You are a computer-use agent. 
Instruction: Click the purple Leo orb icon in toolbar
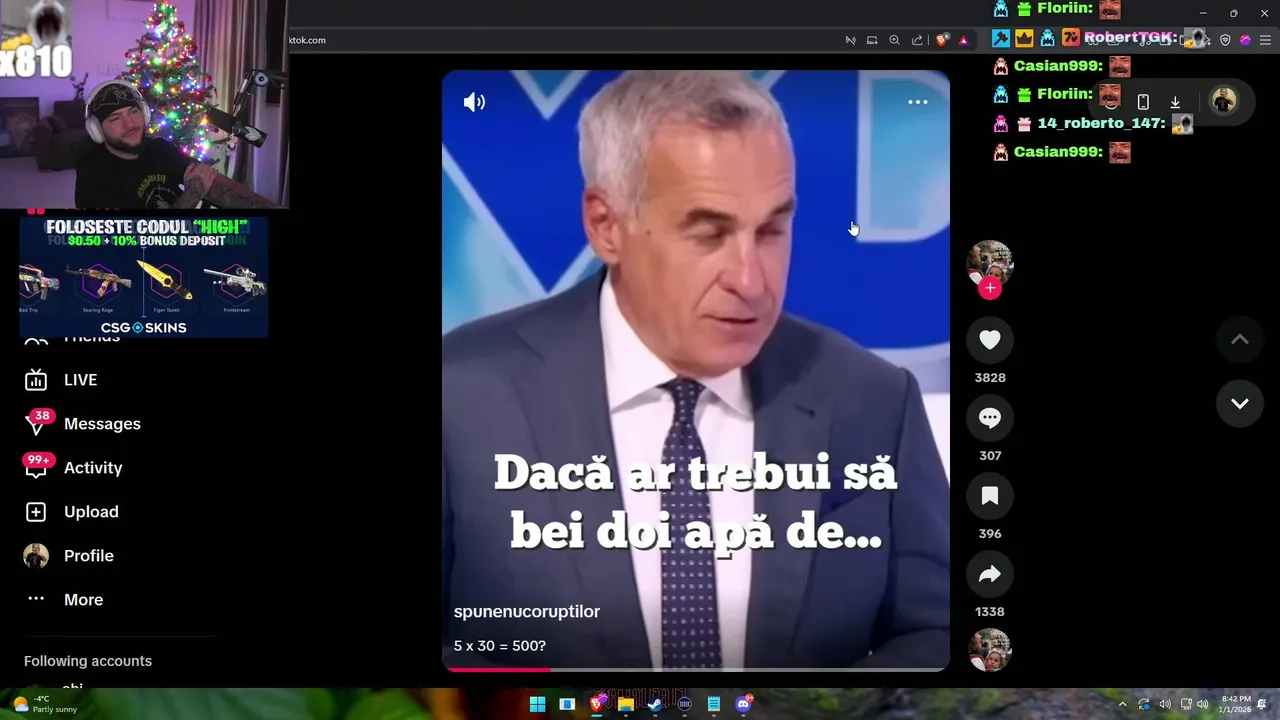click(1245, 40)
